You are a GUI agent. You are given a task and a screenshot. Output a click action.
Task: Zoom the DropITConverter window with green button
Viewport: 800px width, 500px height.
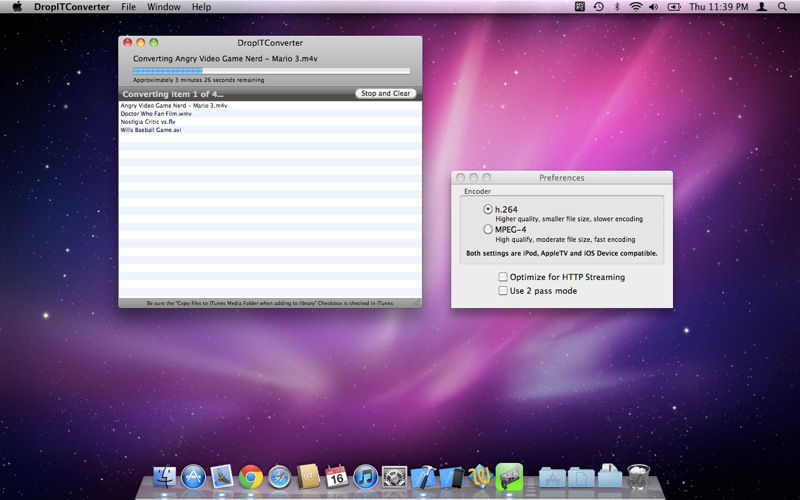click(x=154, y=43)
